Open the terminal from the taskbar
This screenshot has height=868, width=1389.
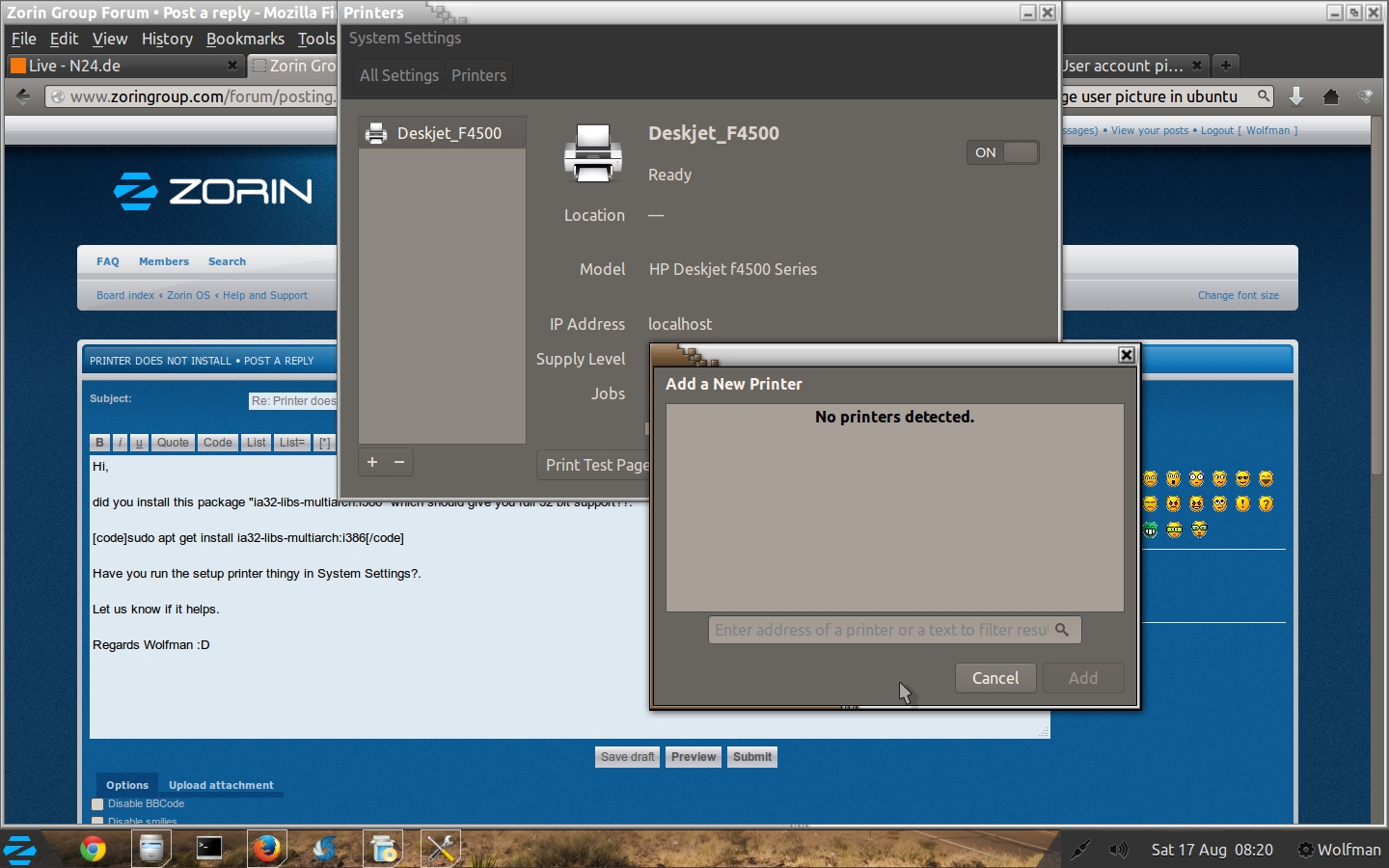point(209,849)
